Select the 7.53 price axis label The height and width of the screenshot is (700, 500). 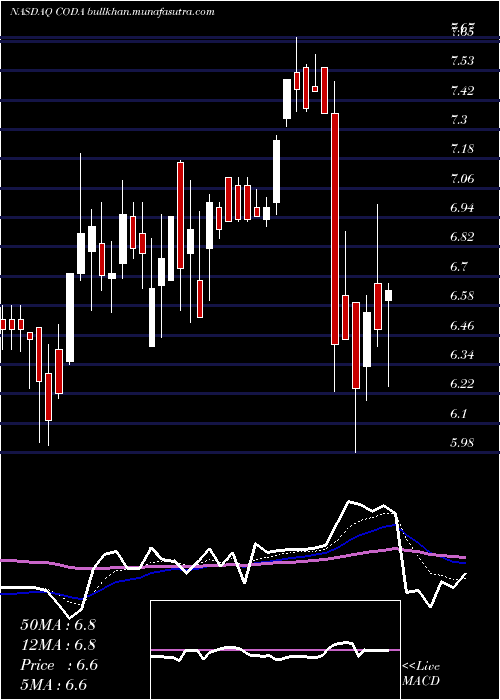coord(464,62)
